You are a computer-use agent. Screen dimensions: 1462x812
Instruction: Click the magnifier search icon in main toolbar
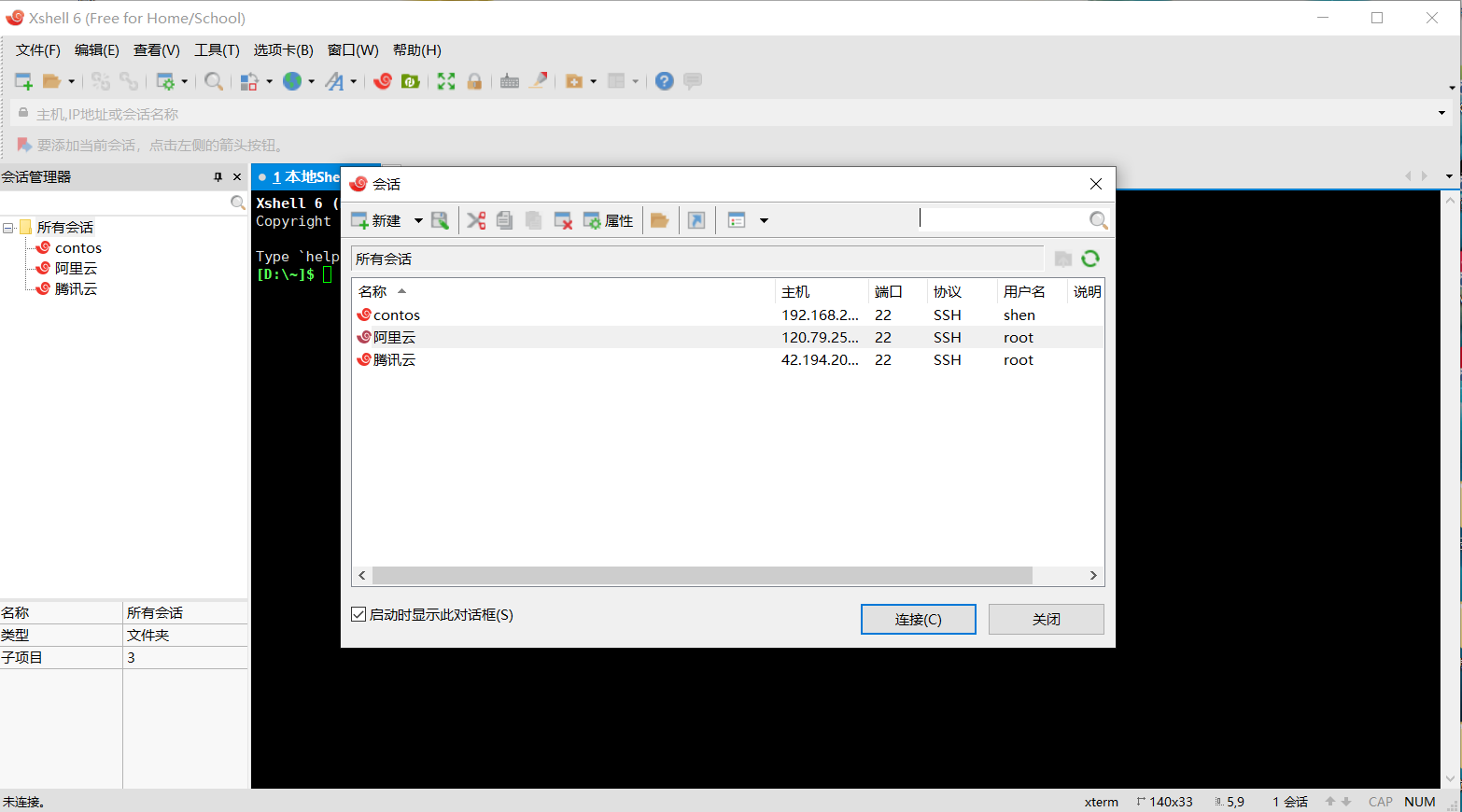214,81
